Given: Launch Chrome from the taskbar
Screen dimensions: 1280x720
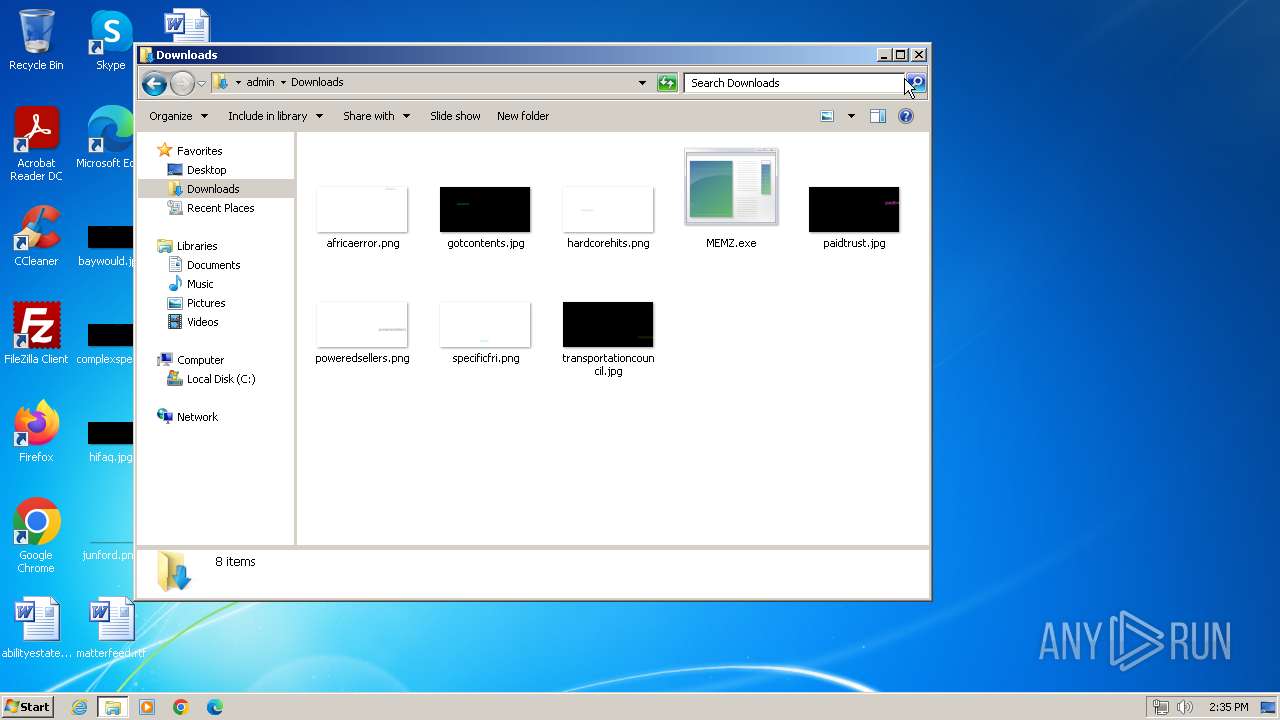Looking at the screenshot, I should (x=181, y=707).
